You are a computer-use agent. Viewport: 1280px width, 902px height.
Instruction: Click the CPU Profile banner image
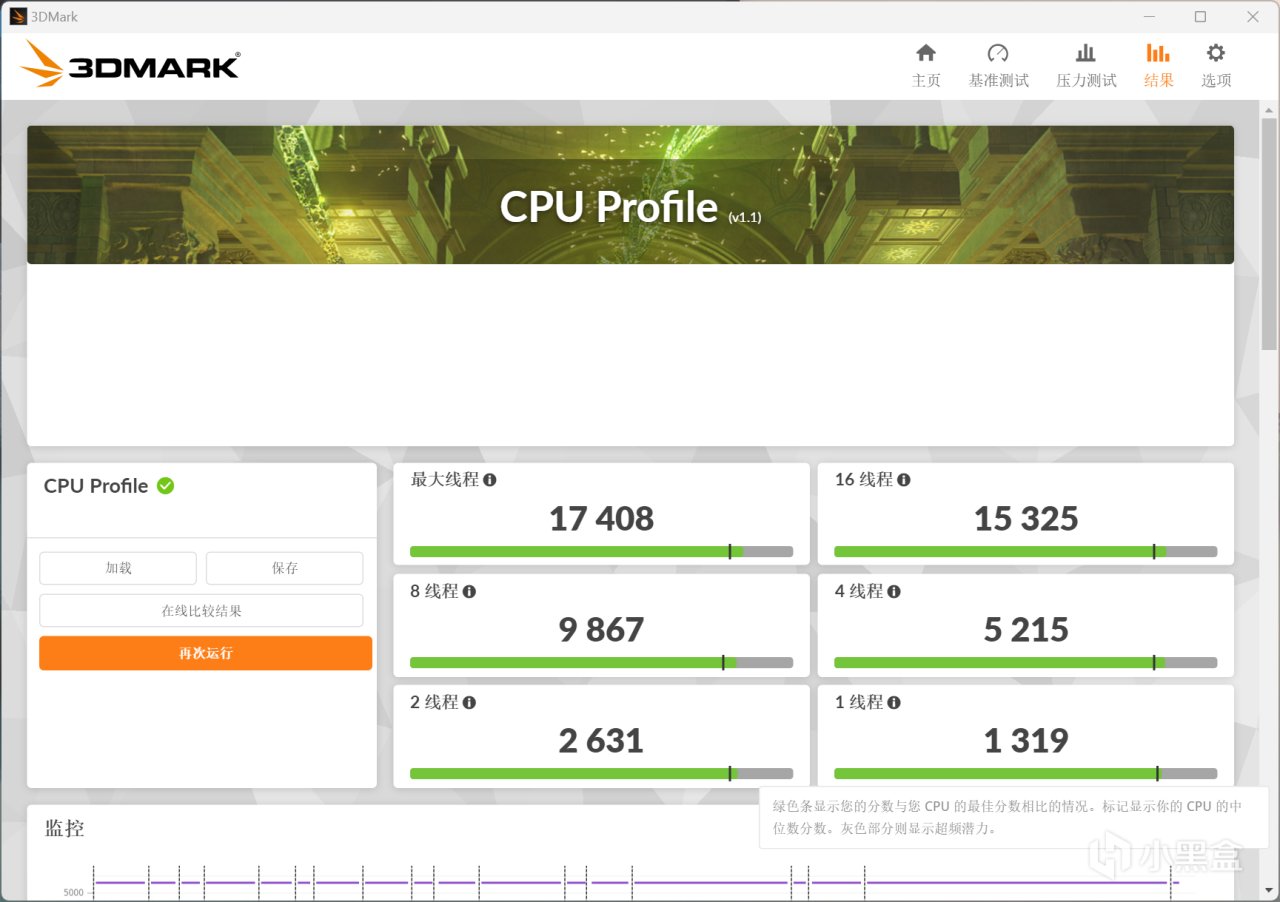pos(630,195)
